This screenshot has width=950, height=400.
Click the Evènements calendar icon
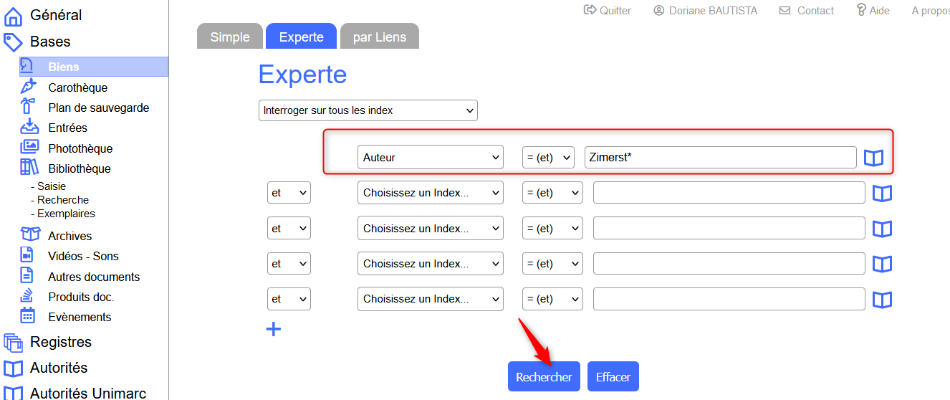click(28, 317)
